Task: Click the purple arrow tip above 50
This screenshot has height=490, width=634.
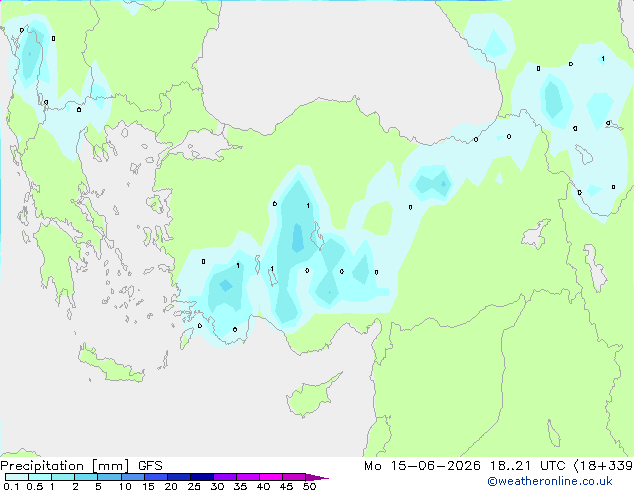Action: click(x=317, y=477)
